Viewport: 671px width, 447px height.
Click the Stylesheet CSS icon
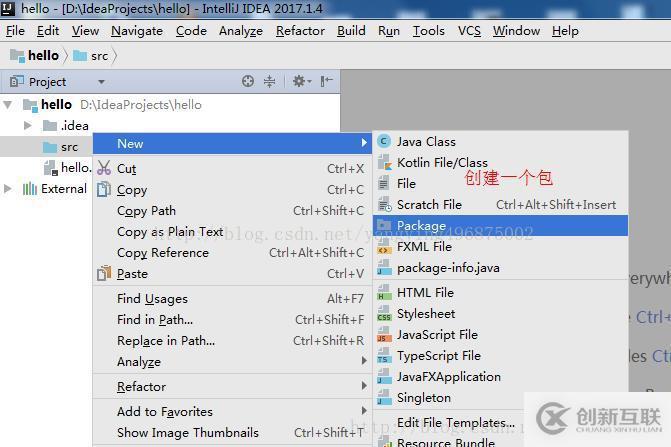coord(384,314)
